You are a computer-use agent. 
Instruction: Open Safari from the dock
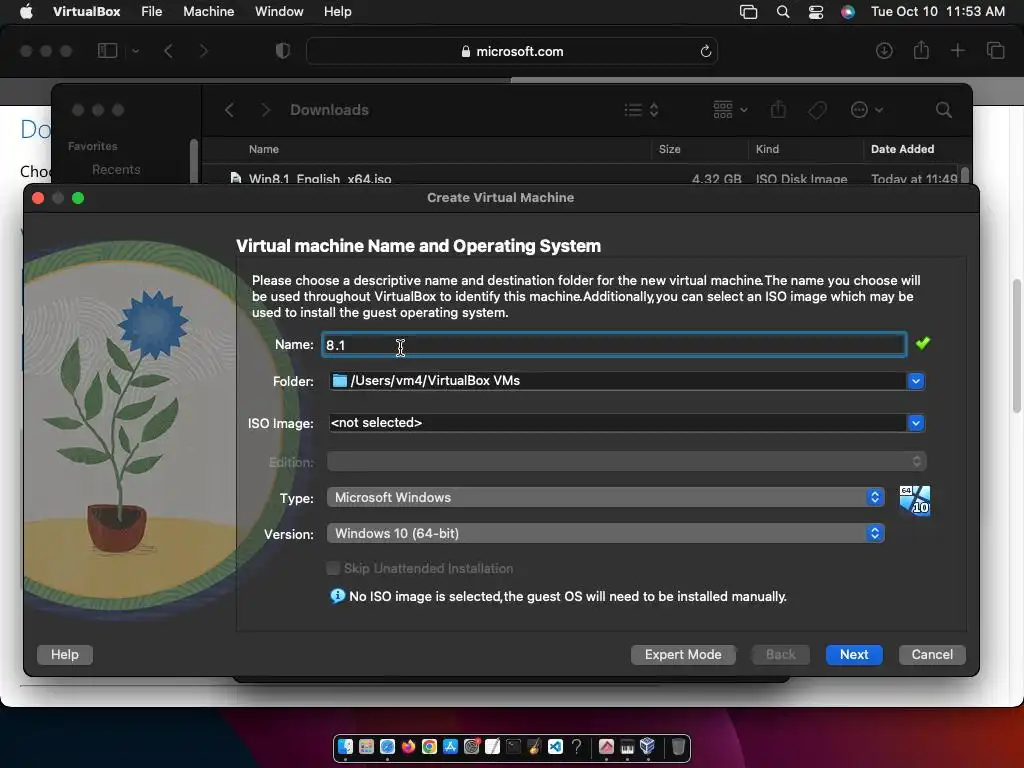tap(387, 746)
